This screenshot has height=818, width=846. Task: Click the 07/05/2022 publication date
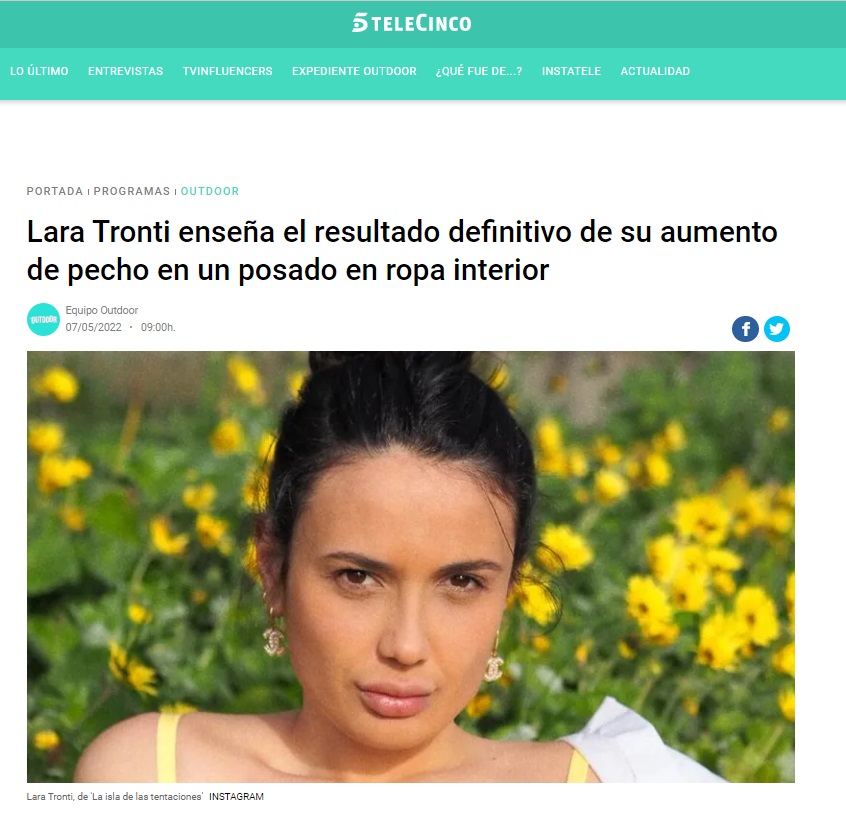[x=93, y=328]
